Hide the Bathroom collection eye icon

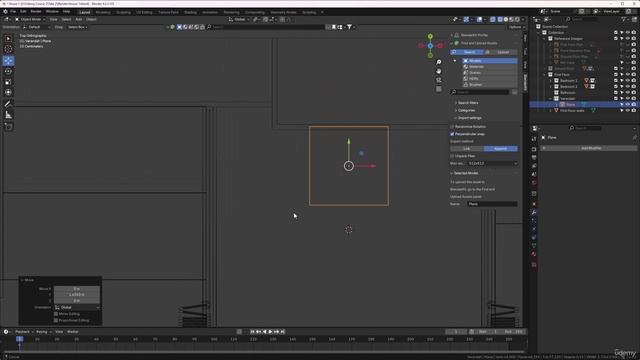click(x=628, y=93)
